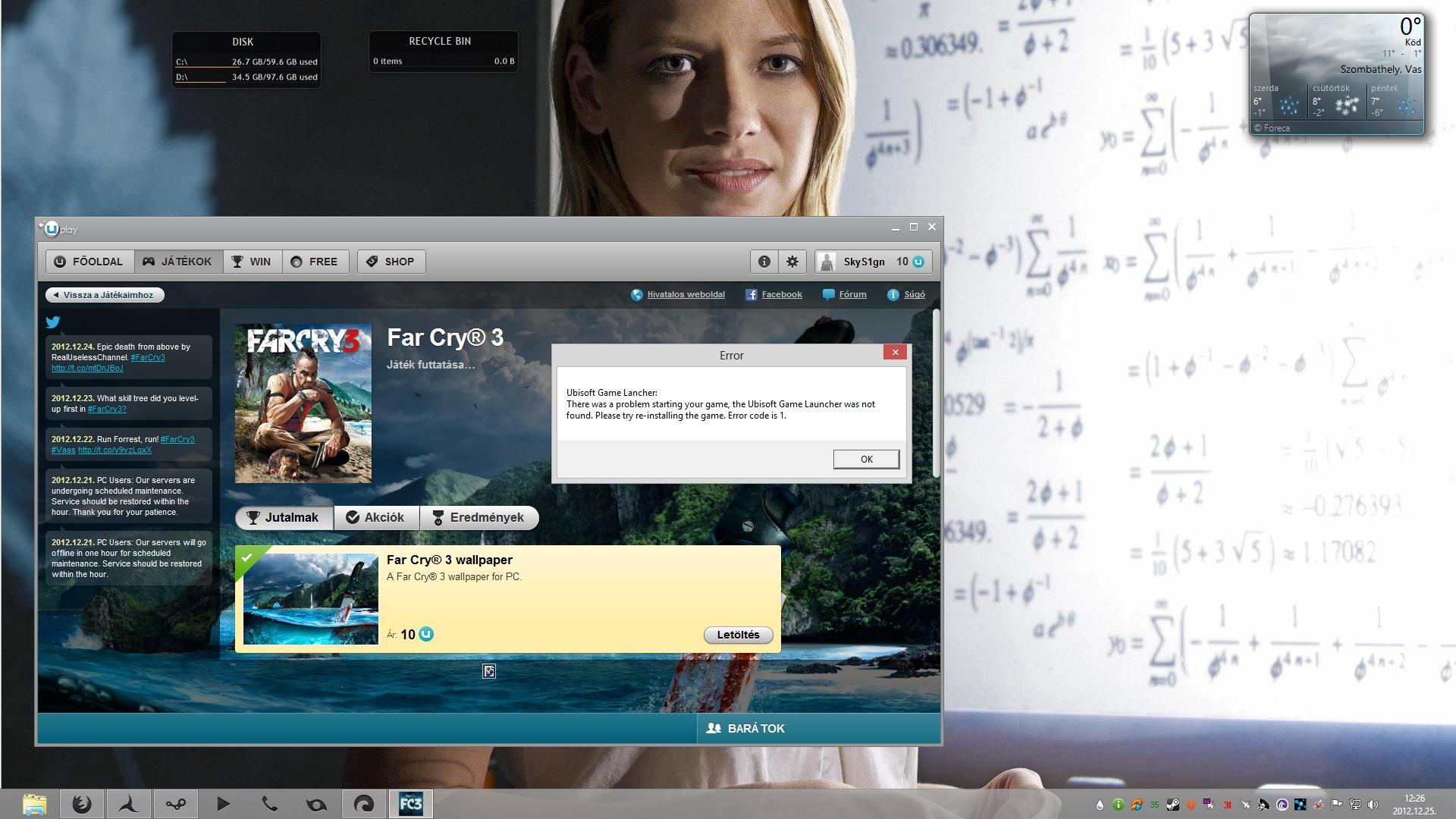This screenshot has height=819, width=1456.
Task: Switch to the SHOP tab
Action: [391, 262]
